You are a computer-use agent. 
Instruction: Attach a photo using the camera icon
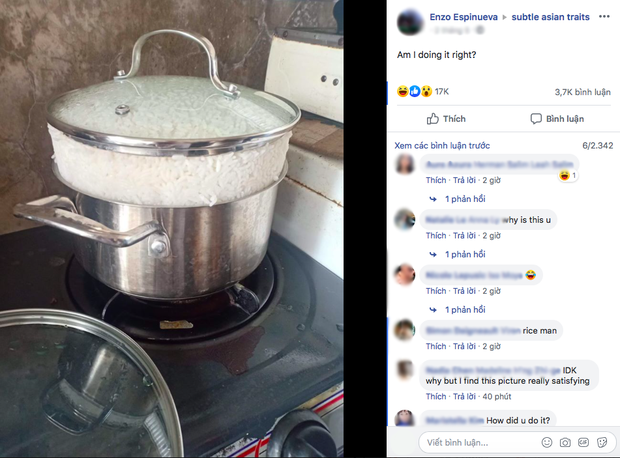click(565, 442)
